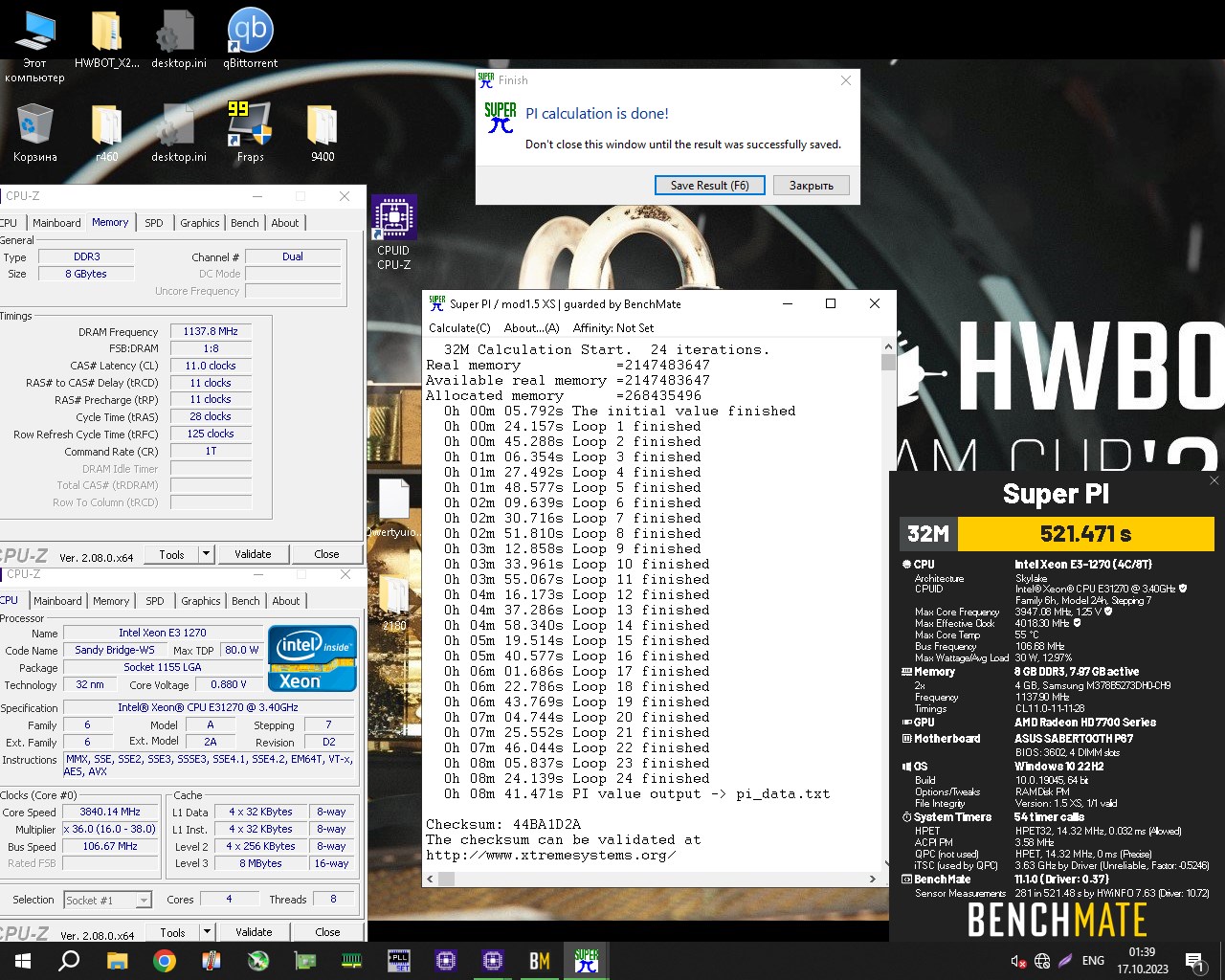Open the graphics card taskbar icon
Viewport: 1225px width, 980px height.
point(304,961)
